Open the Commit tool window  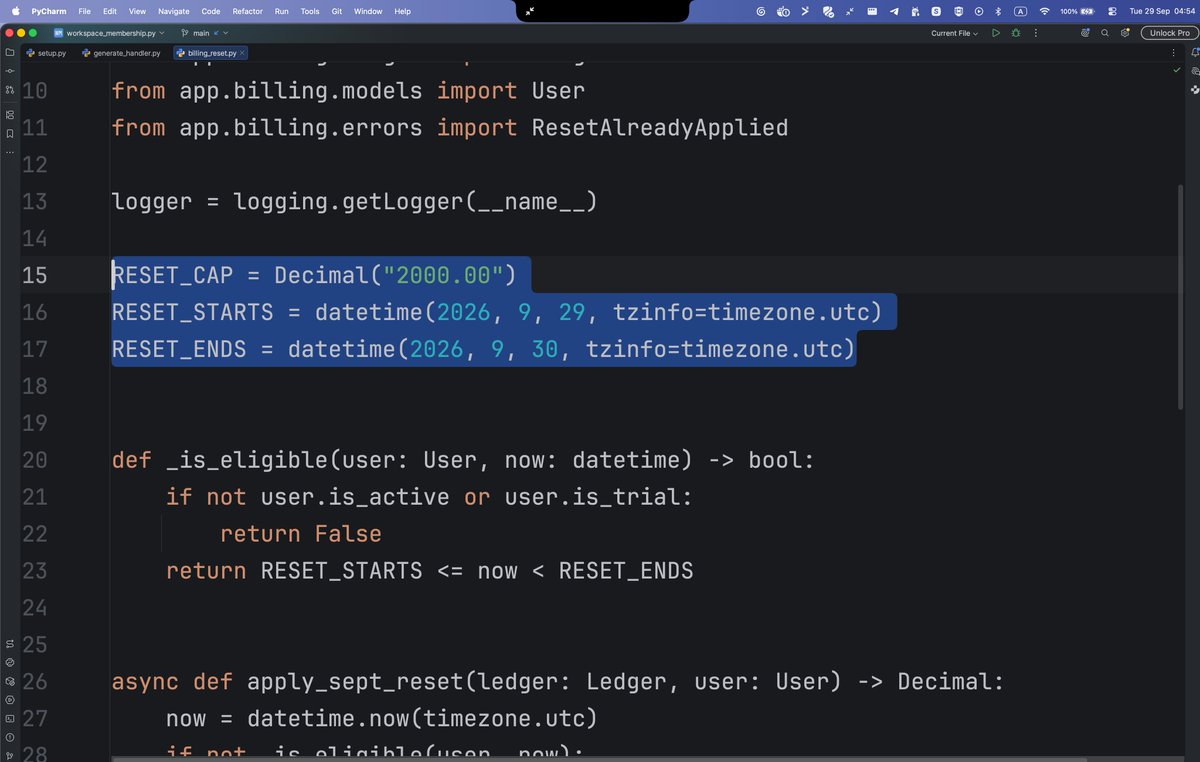tap(10, 72)
